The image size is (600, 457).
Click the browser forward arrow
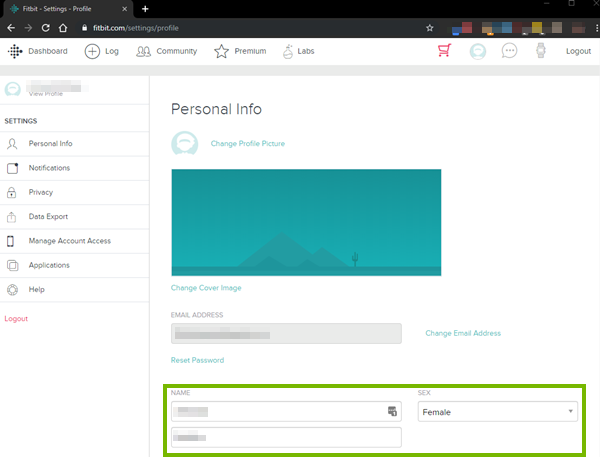[28, 28]
